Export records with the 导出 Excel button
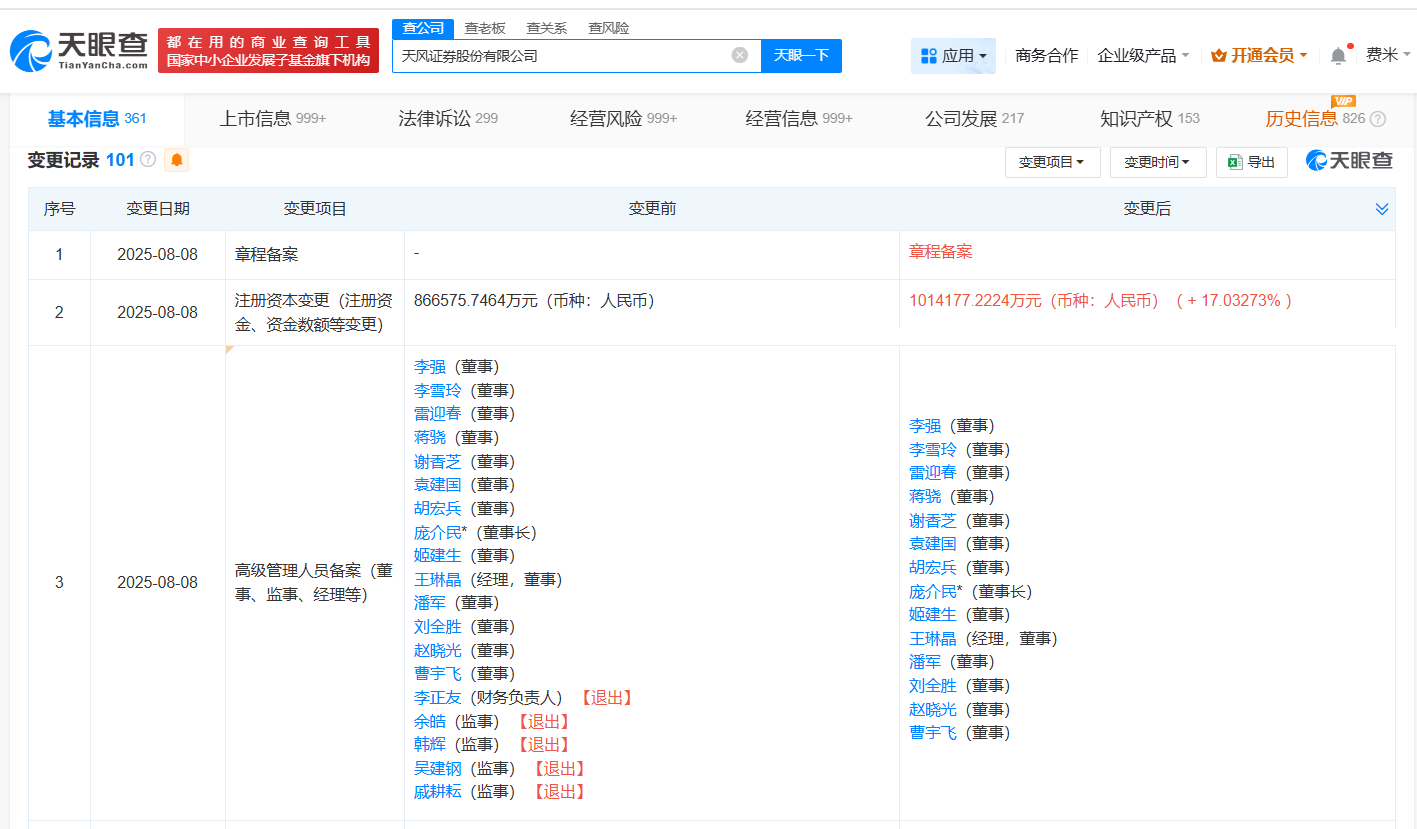Screen dimensions: 1417x829 [x=1251, y=162]
